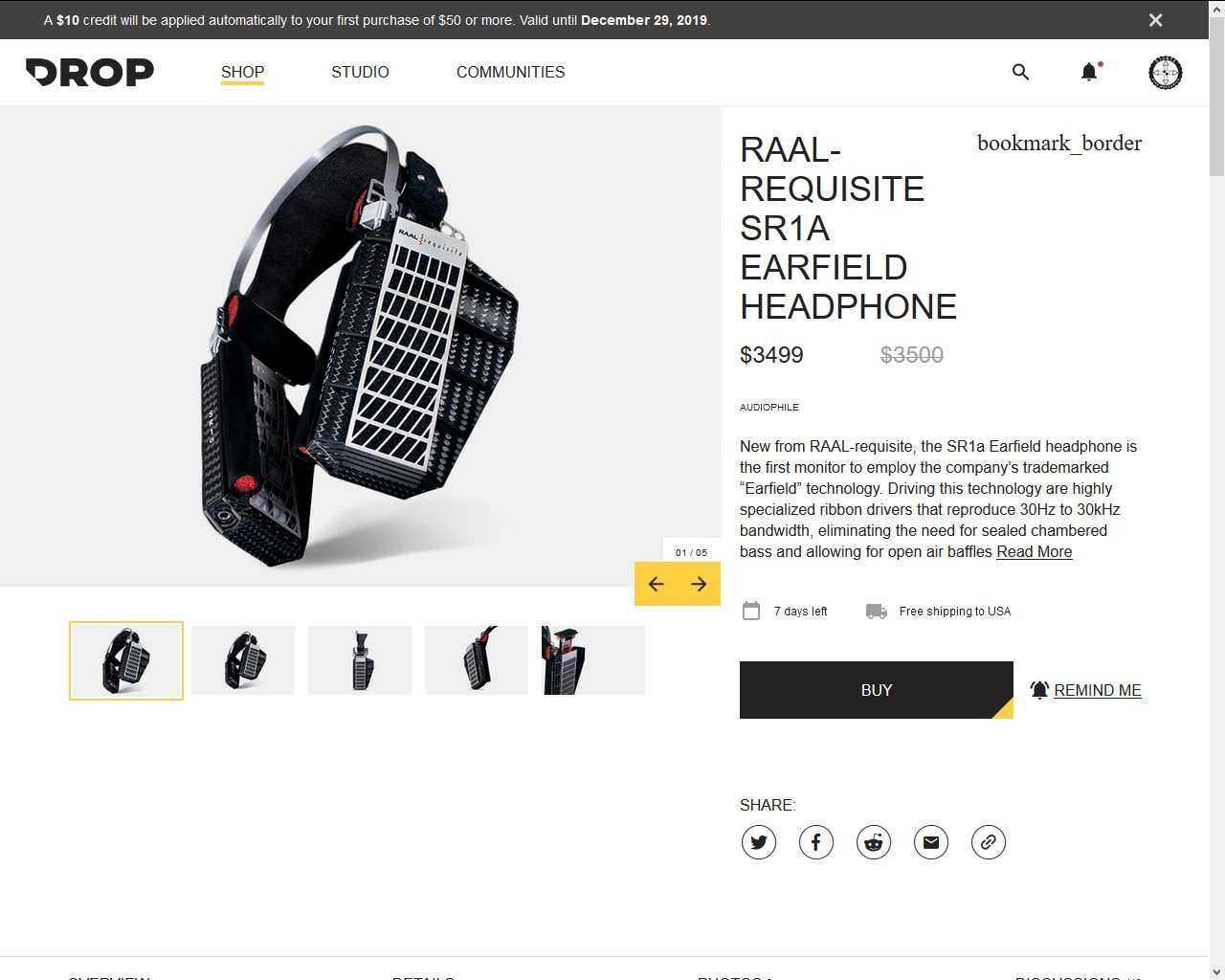Copy product link icon

pyautogui.click(x=989, y=842)
